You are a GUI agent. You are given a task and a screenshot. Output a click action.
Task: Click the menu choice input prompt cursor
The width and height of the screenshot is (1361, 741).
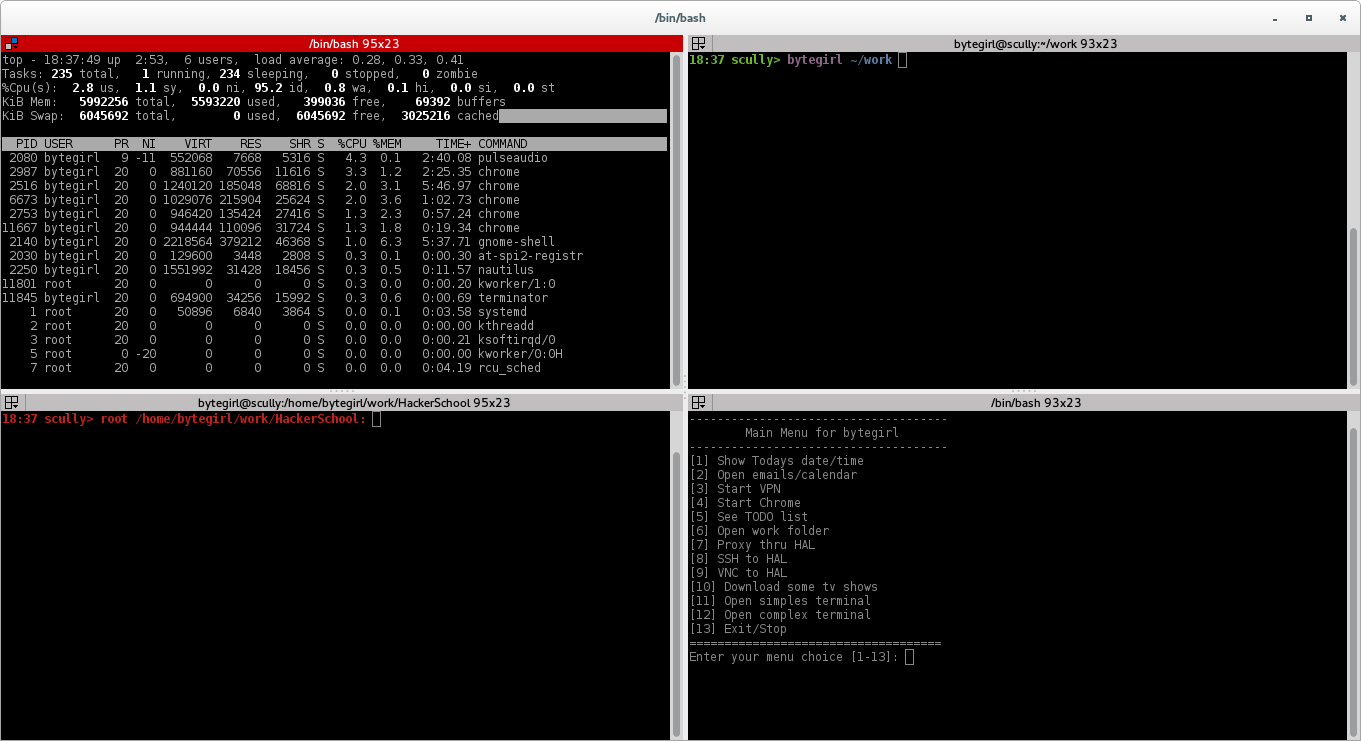click(909, 657)
